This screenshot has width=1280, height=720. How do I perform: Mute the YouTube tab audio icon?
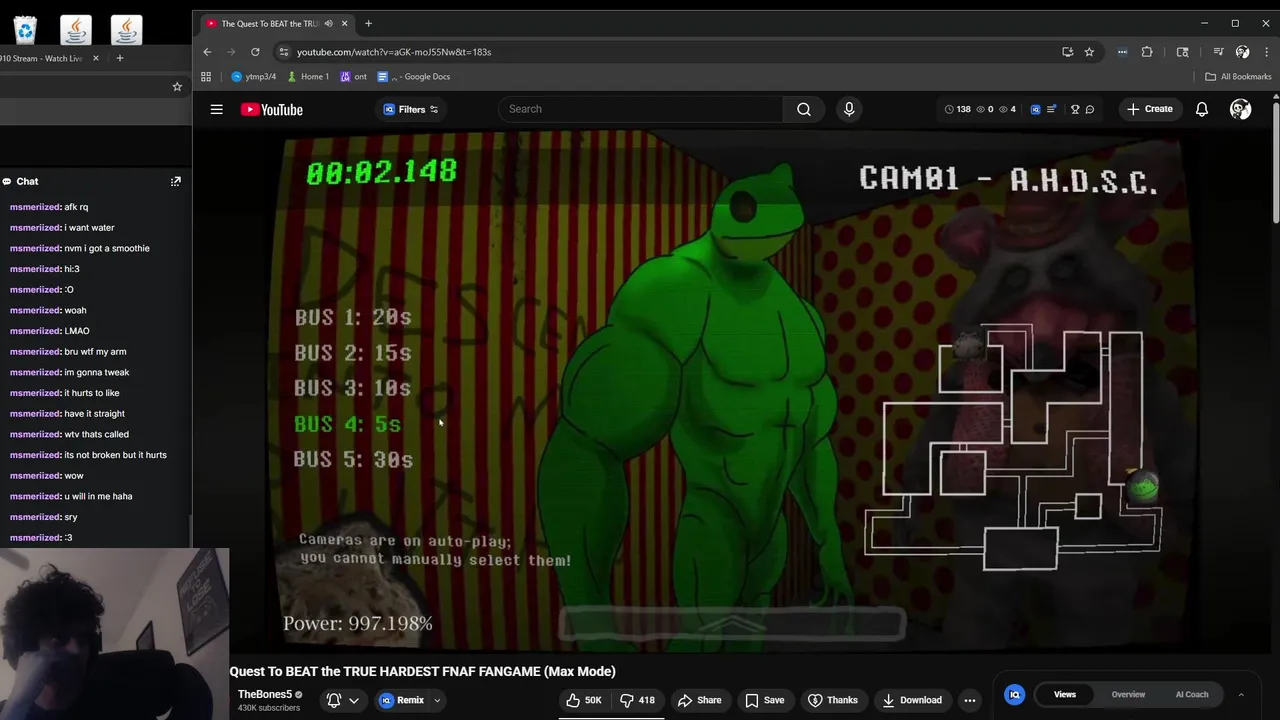point(328,23)
